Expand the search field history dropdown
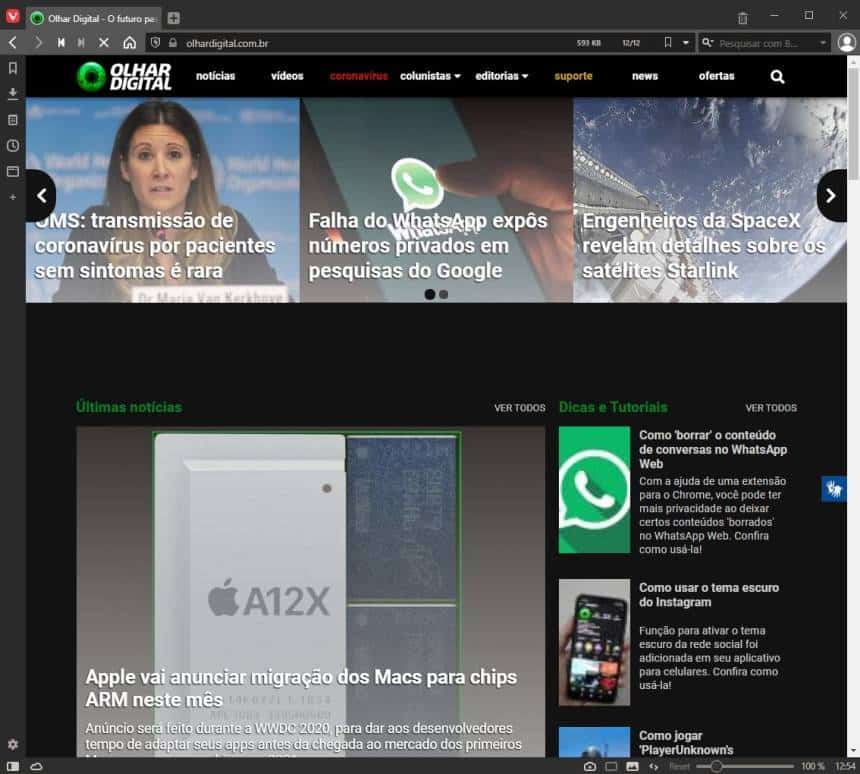The height and width of the screenshot is (774, 860). pos(823,43)
